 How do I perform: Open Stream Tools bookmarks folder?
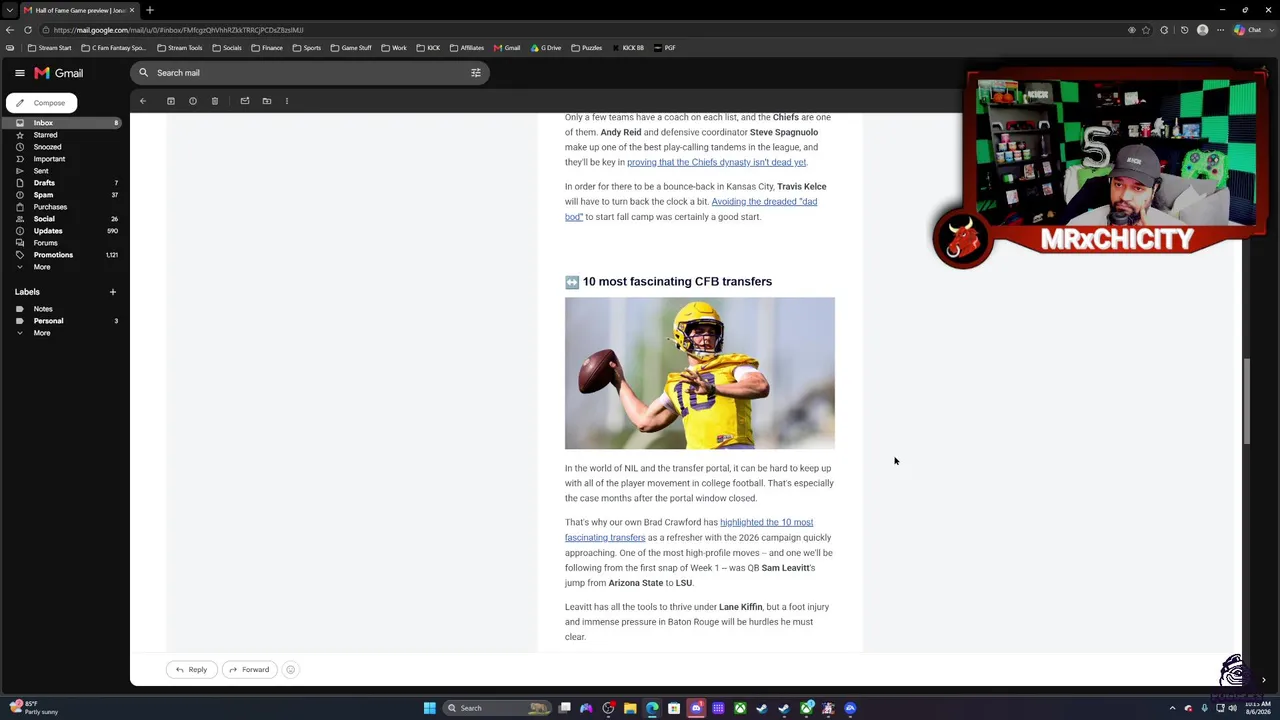tap(179, 48)
